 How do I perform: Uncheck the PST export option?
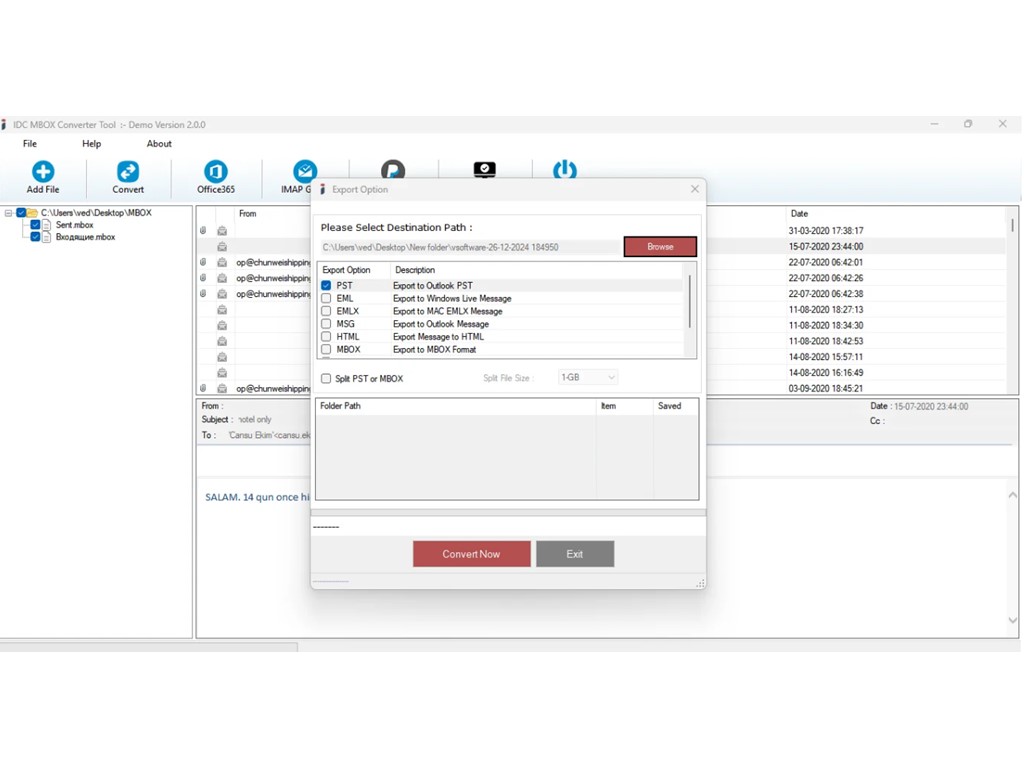326,285
